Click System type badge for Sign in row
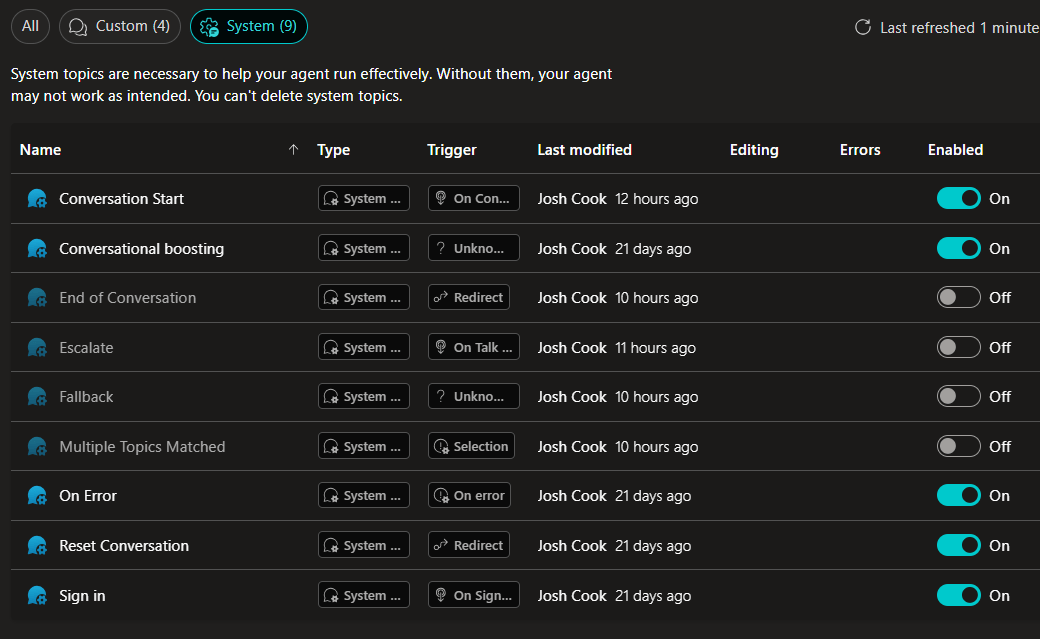Image resolution: width=1040 pixels, height=639 pixels. pos(363,595)
